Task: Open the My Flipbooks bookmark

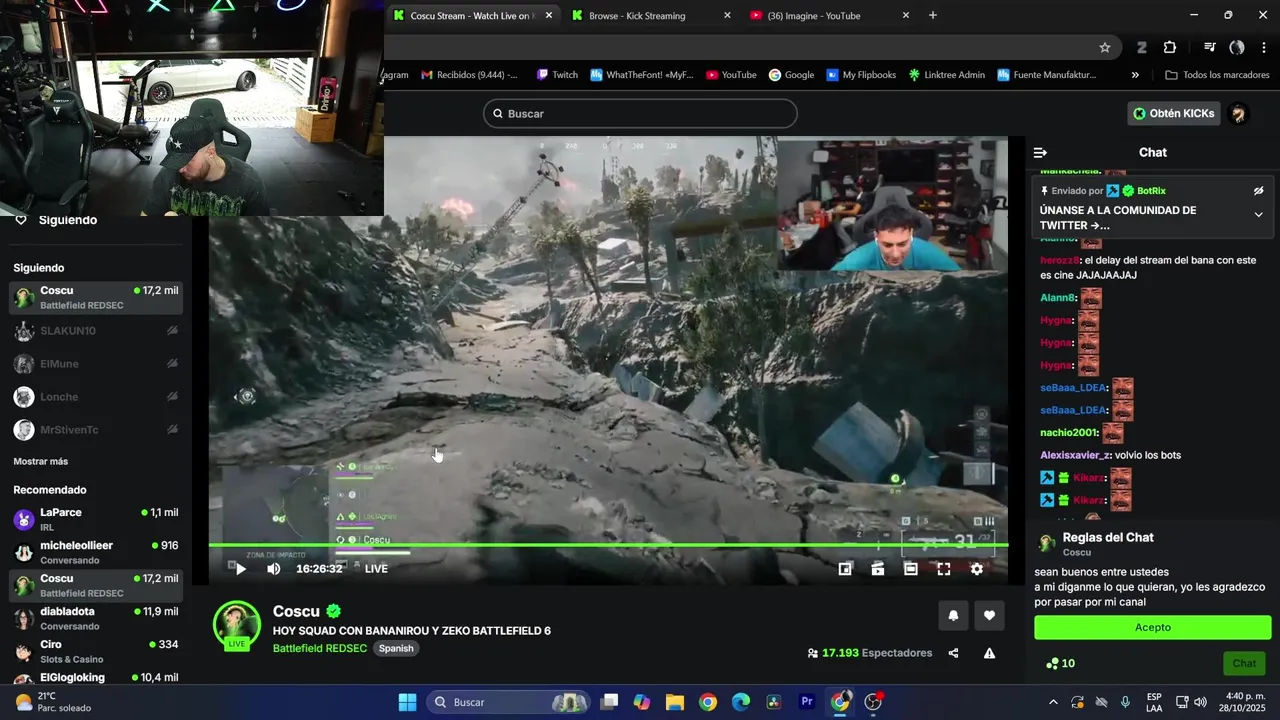Action: [x=861, y=75]
